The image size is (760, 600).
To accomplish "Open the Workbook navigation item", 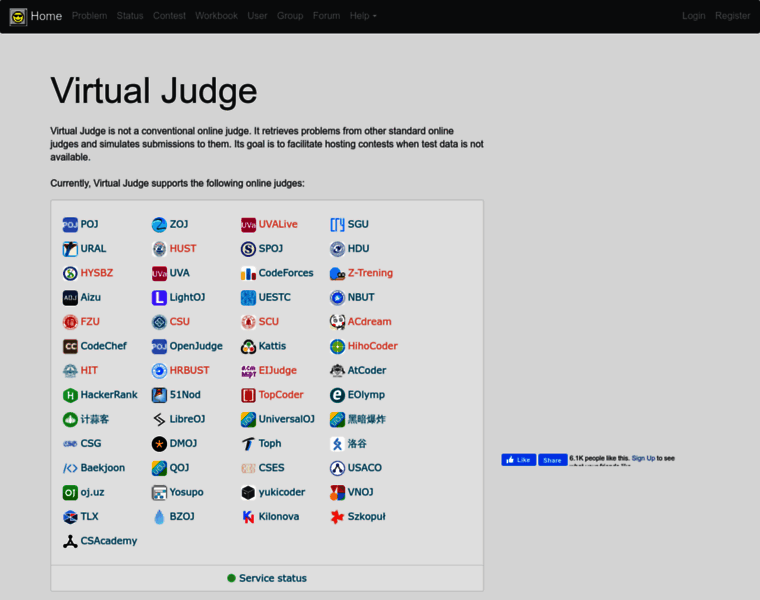I will point(216,16).
